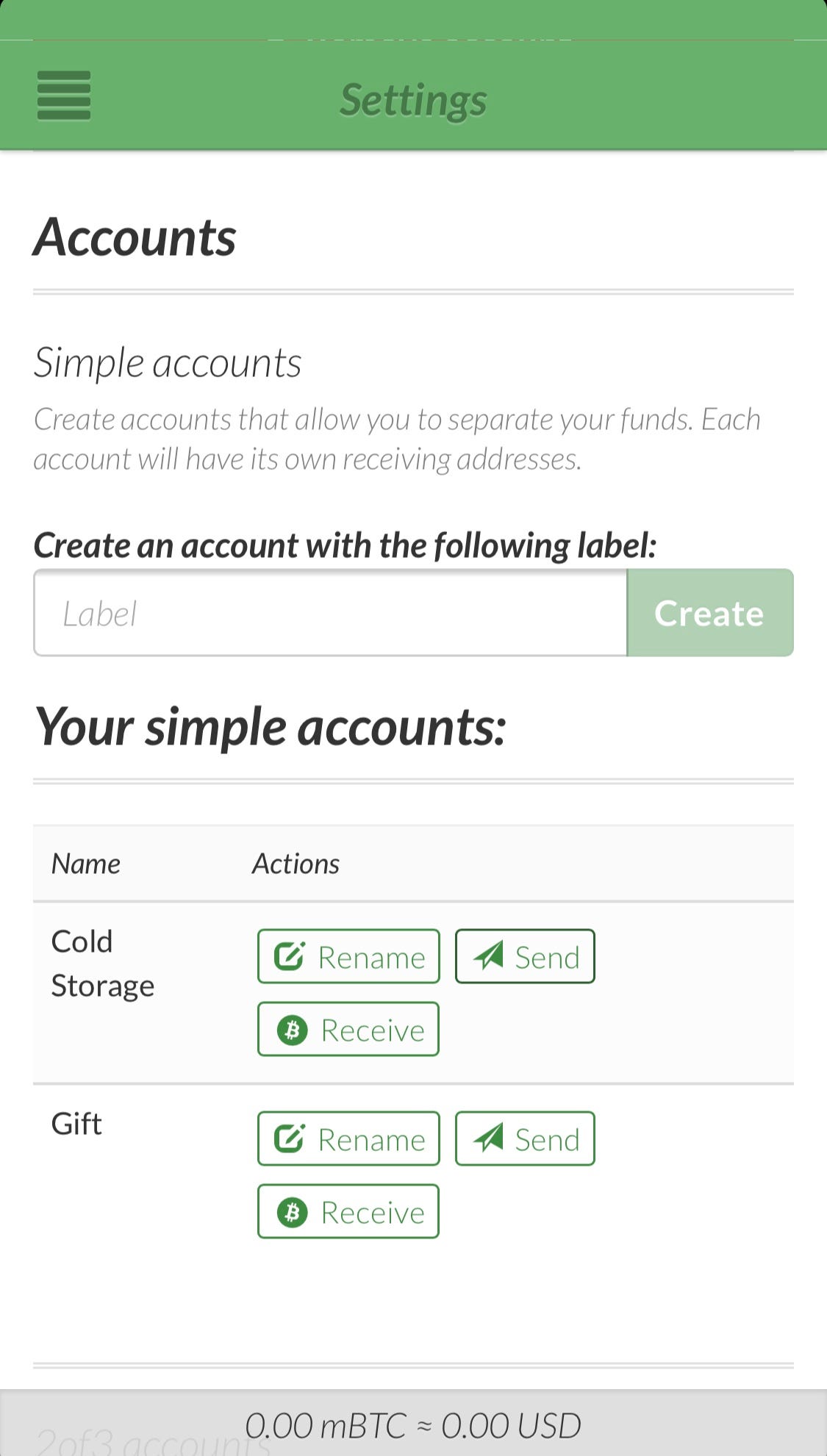827x1456 pixels.
Task: Tap the Settings header title
Action: click(x=413, y=100)
